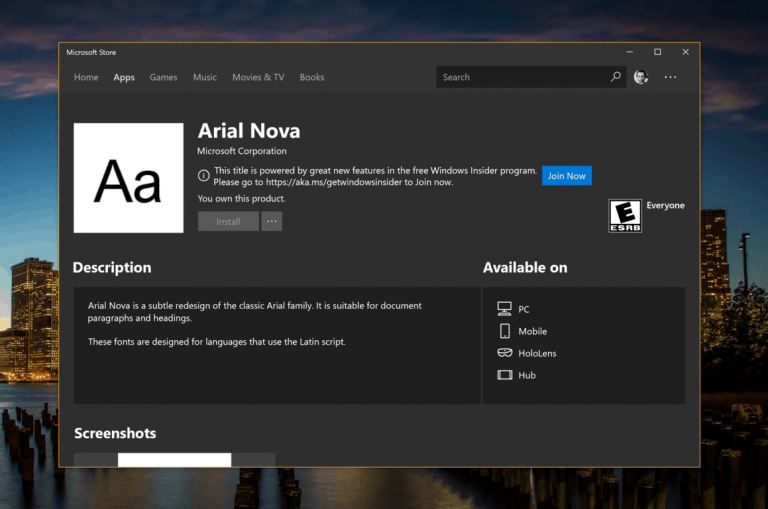Click the 'PC' platform label

tap(524, 310)
